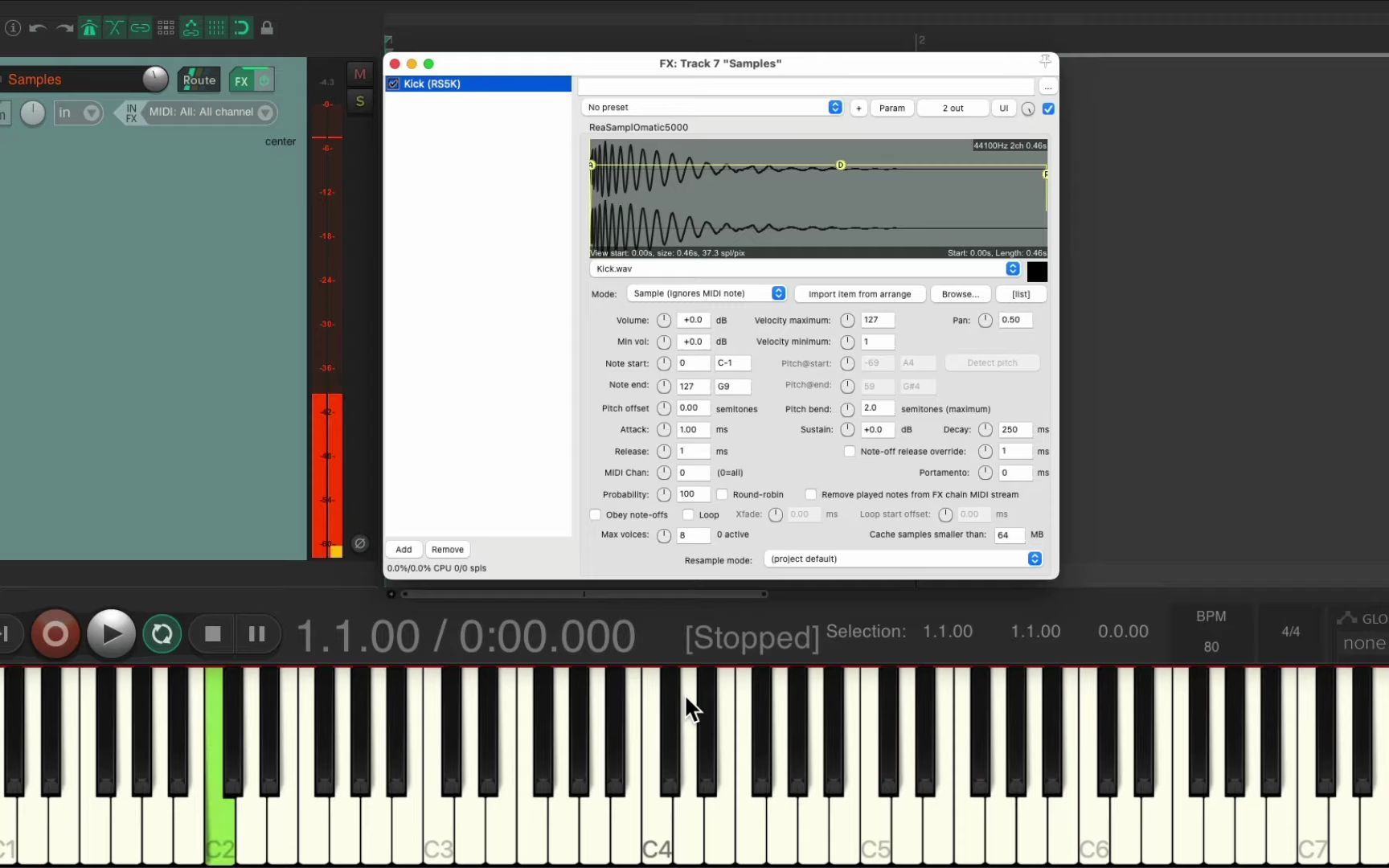Click the ellipsis button in FX header
Screen dimensions: 1389x868
[x=1047, y=86]
